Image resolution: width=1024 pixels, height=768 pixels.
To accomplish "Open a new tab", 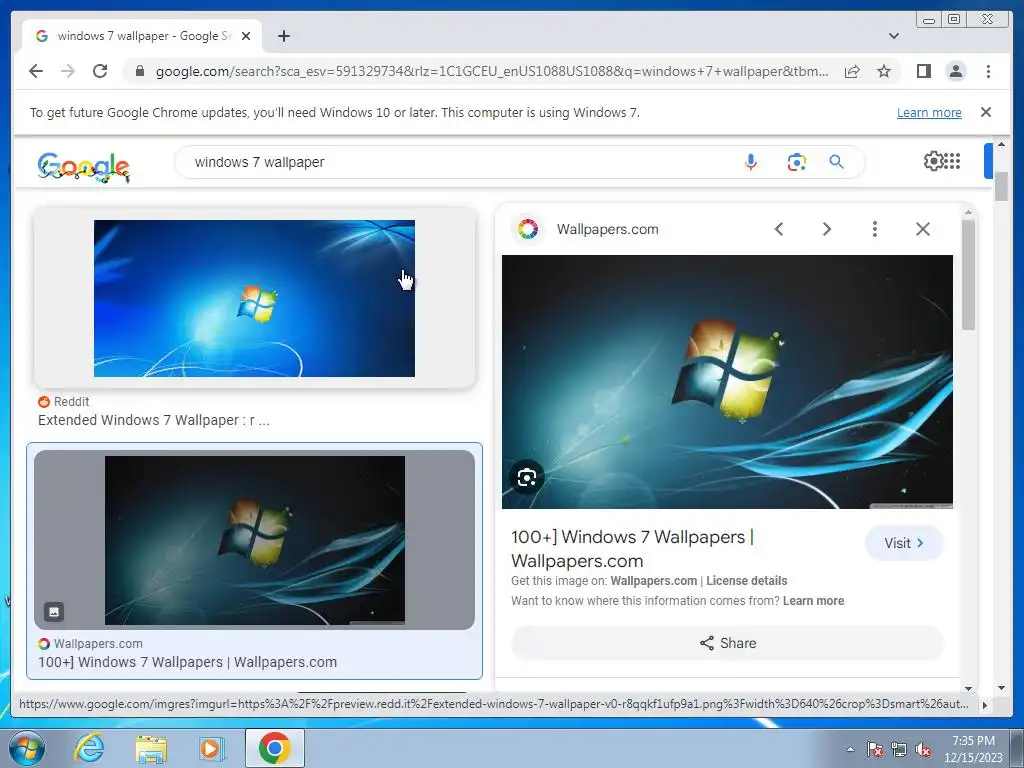I will tap(283, 36).
